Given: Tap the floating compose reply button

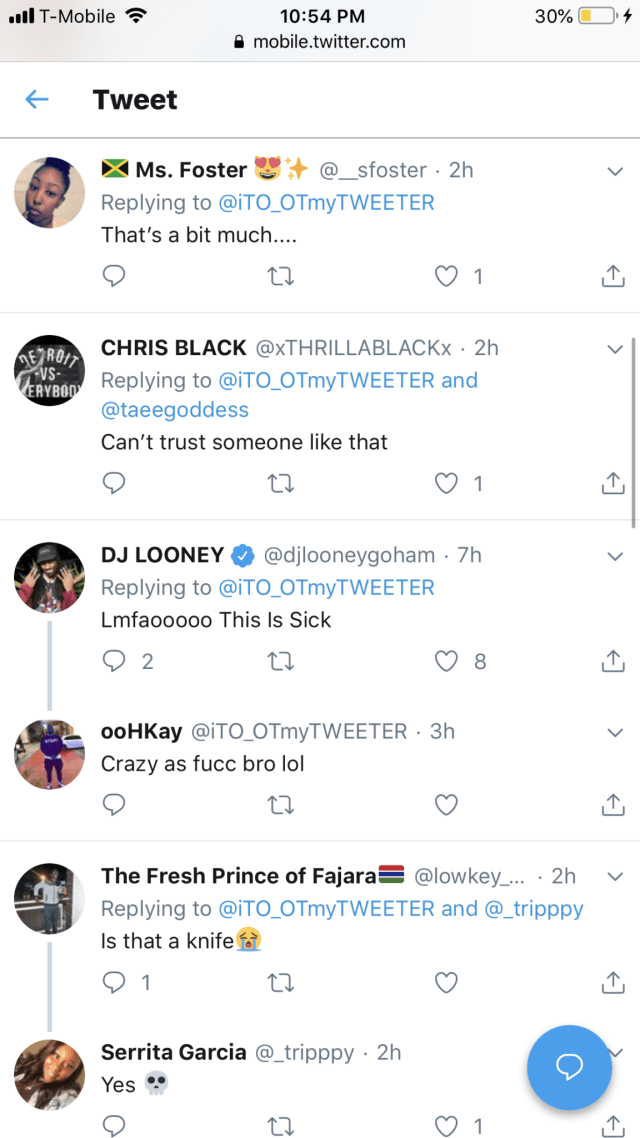Looking at the screenshot, I should 569,1067.
